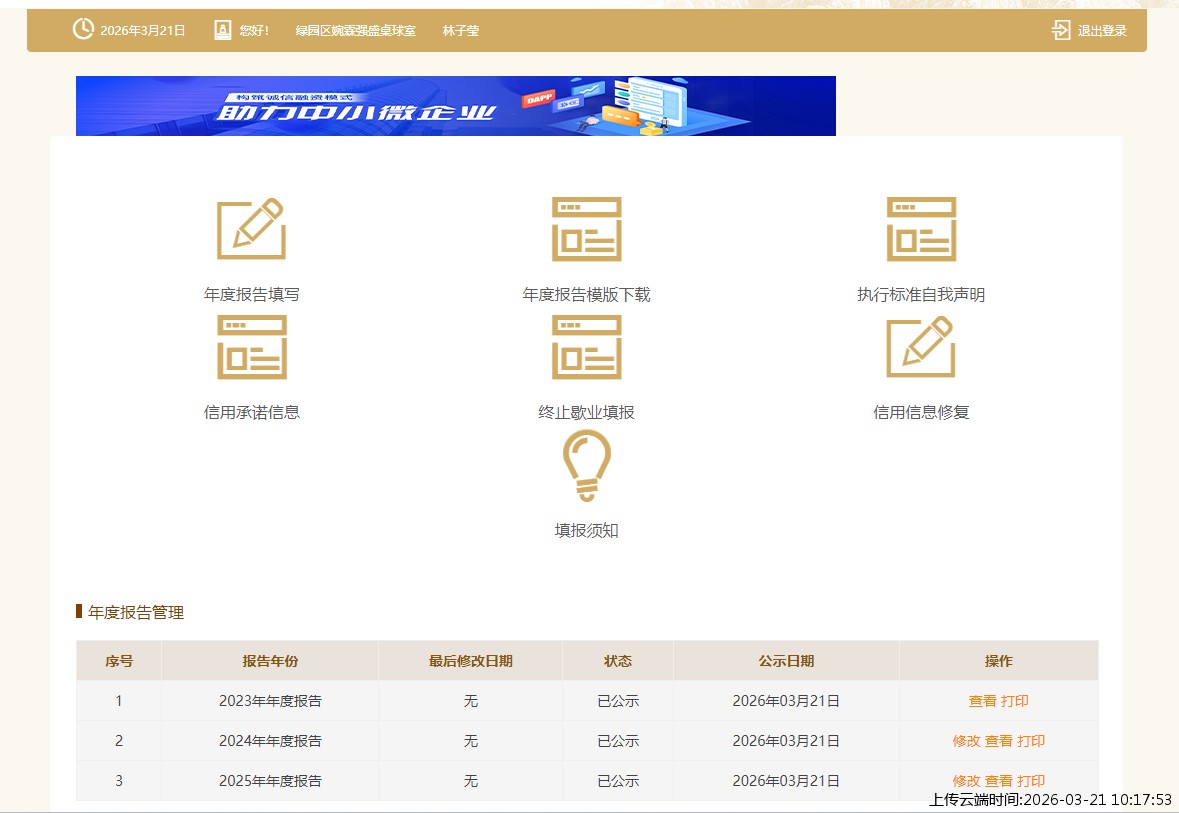Image resolution: width=1179 pixels, height=813 pixels.
Task: Click the 年度报告填写 text label
Action: 251,295
